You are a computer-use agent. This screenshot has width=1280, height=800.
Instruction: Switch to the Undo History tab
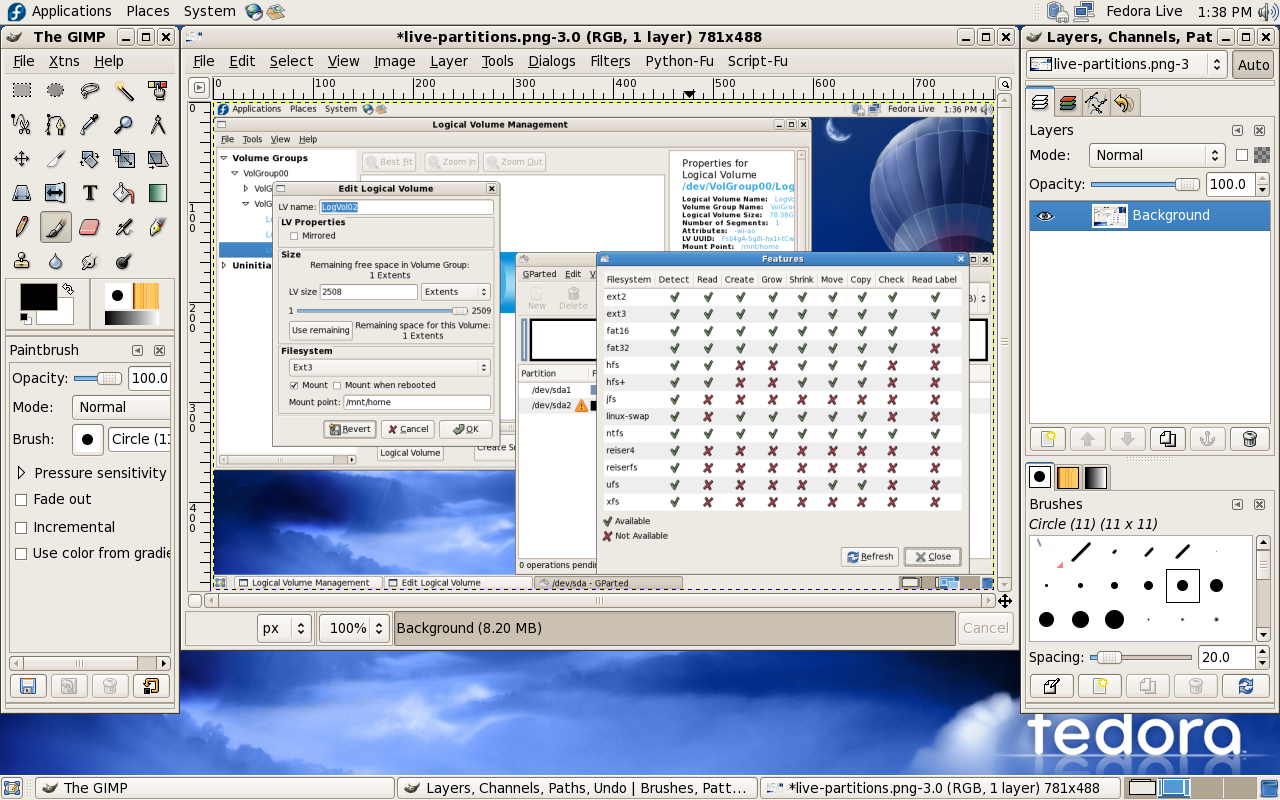(1124, 102)
